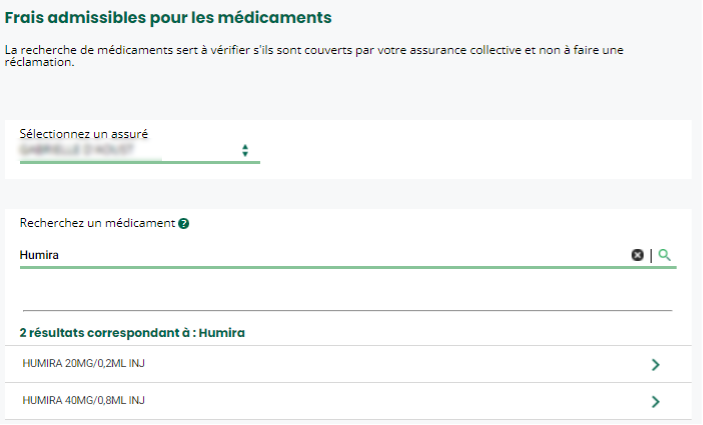Image resolution: width=703 pixels, height=425 pixels.
Task: Click the green underline below the insured dropdown
Action: point(139,161)
